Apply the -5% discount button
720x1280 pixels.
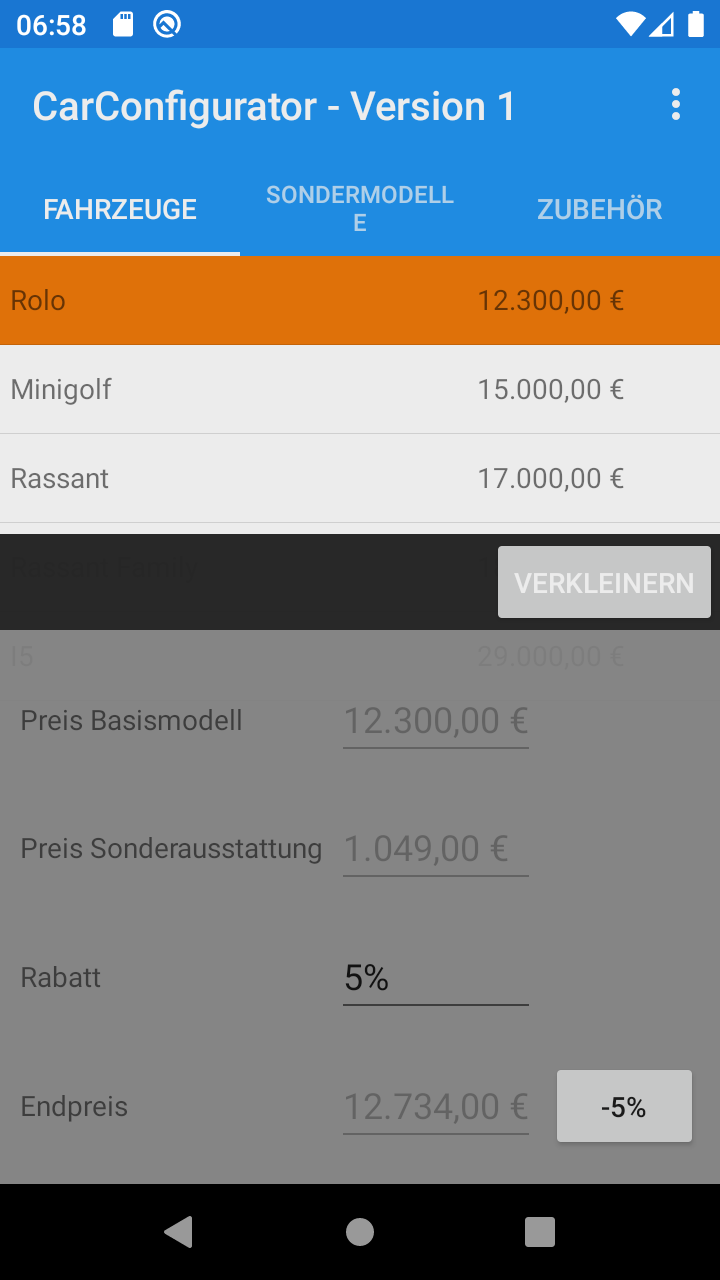coord(624,1107)
